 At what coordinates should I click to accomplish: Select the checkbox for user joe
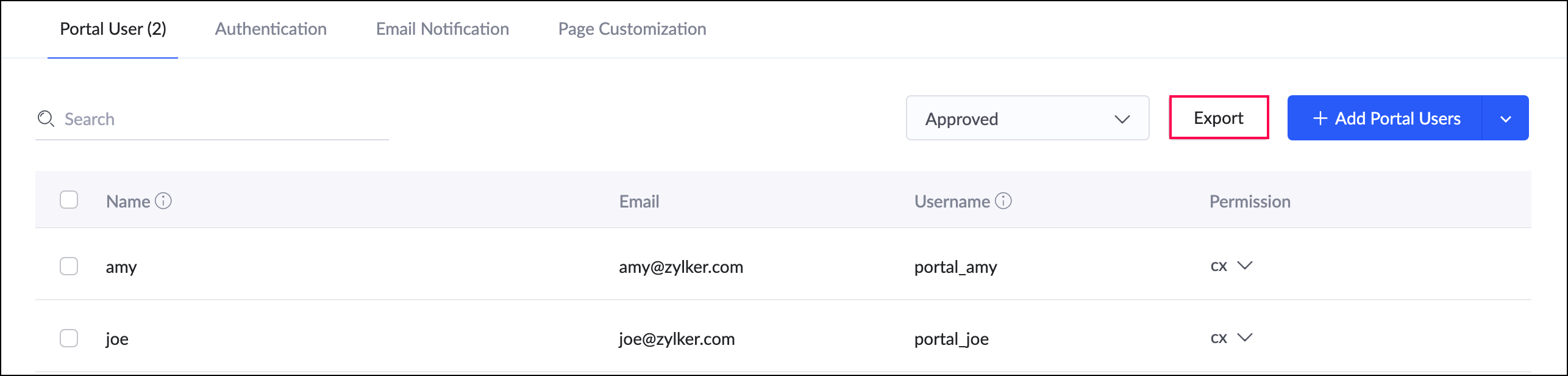pyautogui.click(x=69, y=338)
